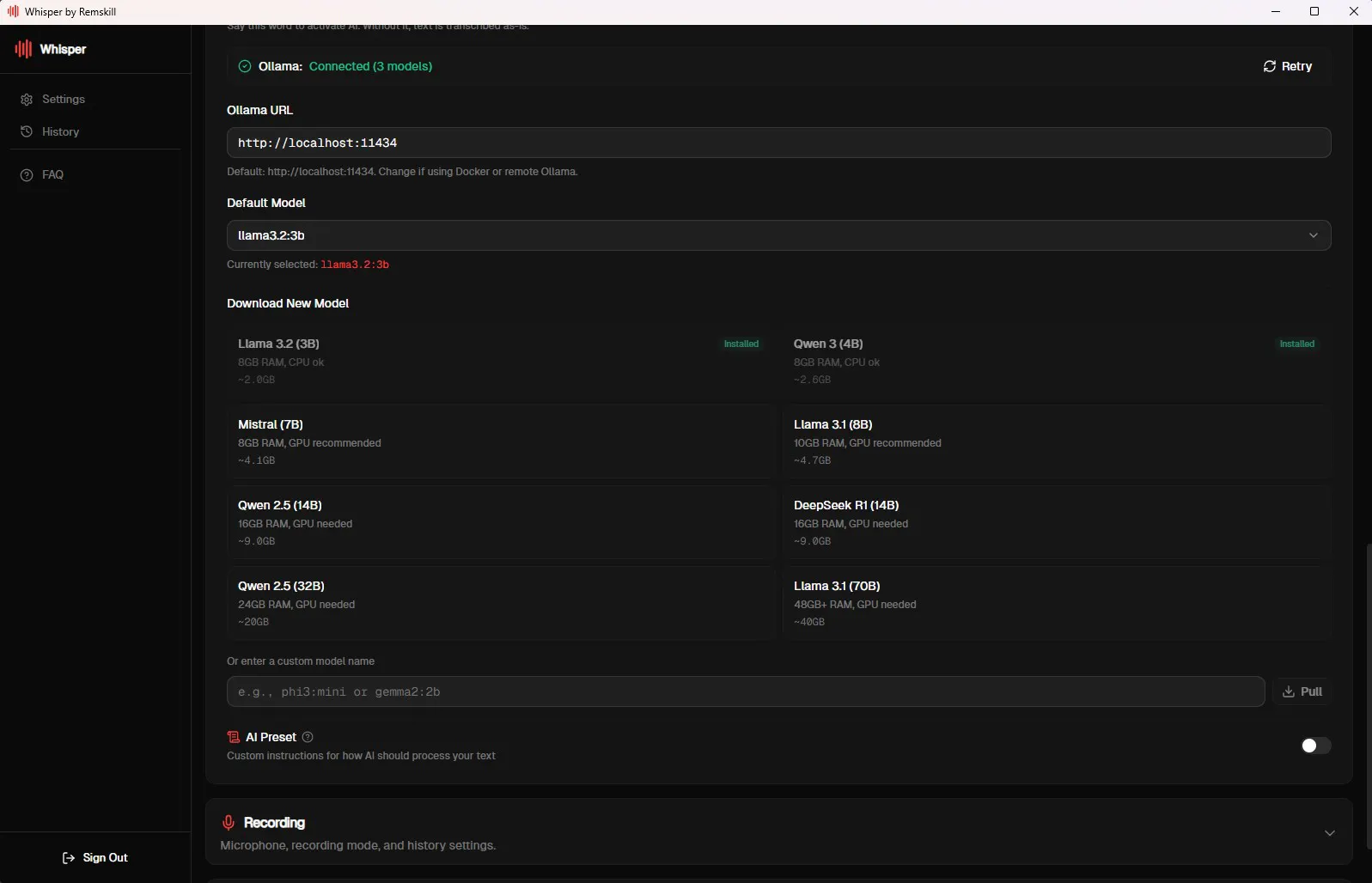Click the AI Preset list icon
This screenshot has width=1372, height=883.
point(234,737)
